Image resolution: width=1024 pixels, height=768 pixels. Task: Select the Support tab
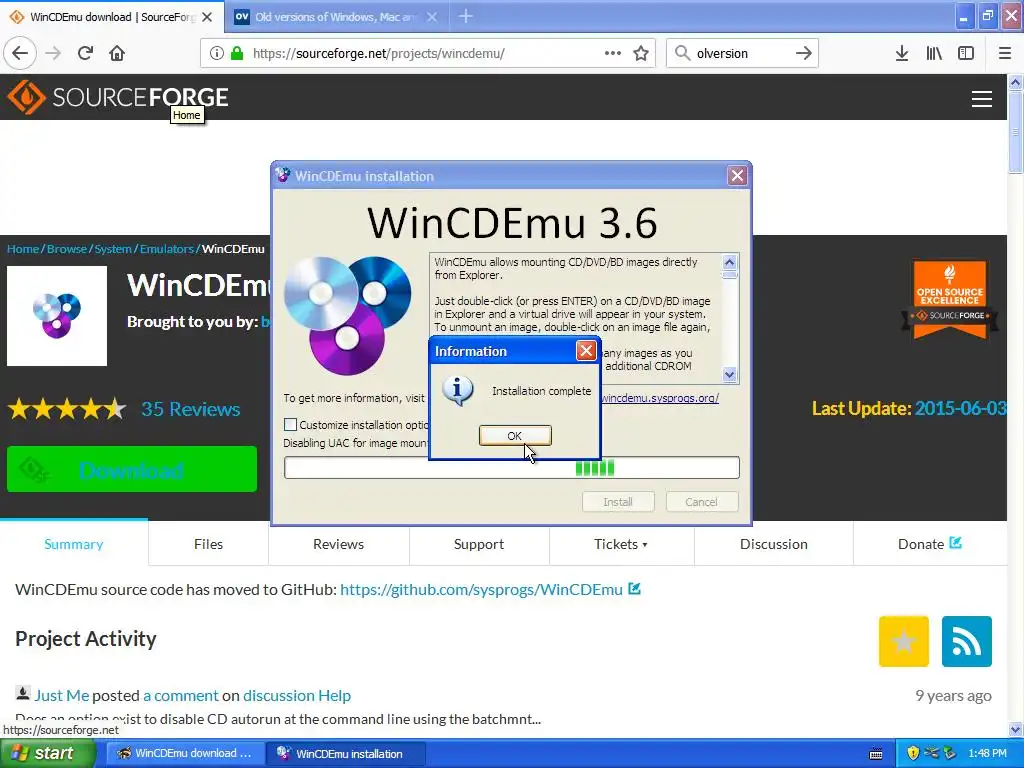coord(479,544)
